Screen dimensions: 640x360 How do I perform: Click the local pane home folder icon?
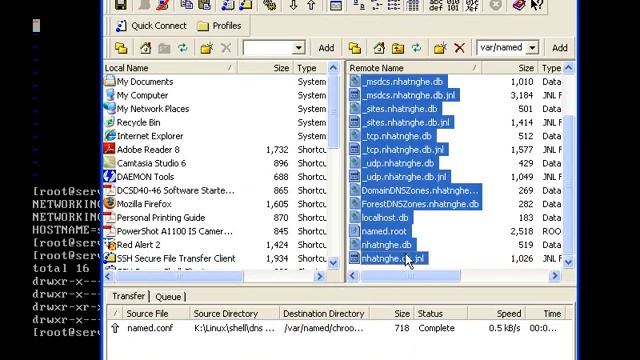146,48
